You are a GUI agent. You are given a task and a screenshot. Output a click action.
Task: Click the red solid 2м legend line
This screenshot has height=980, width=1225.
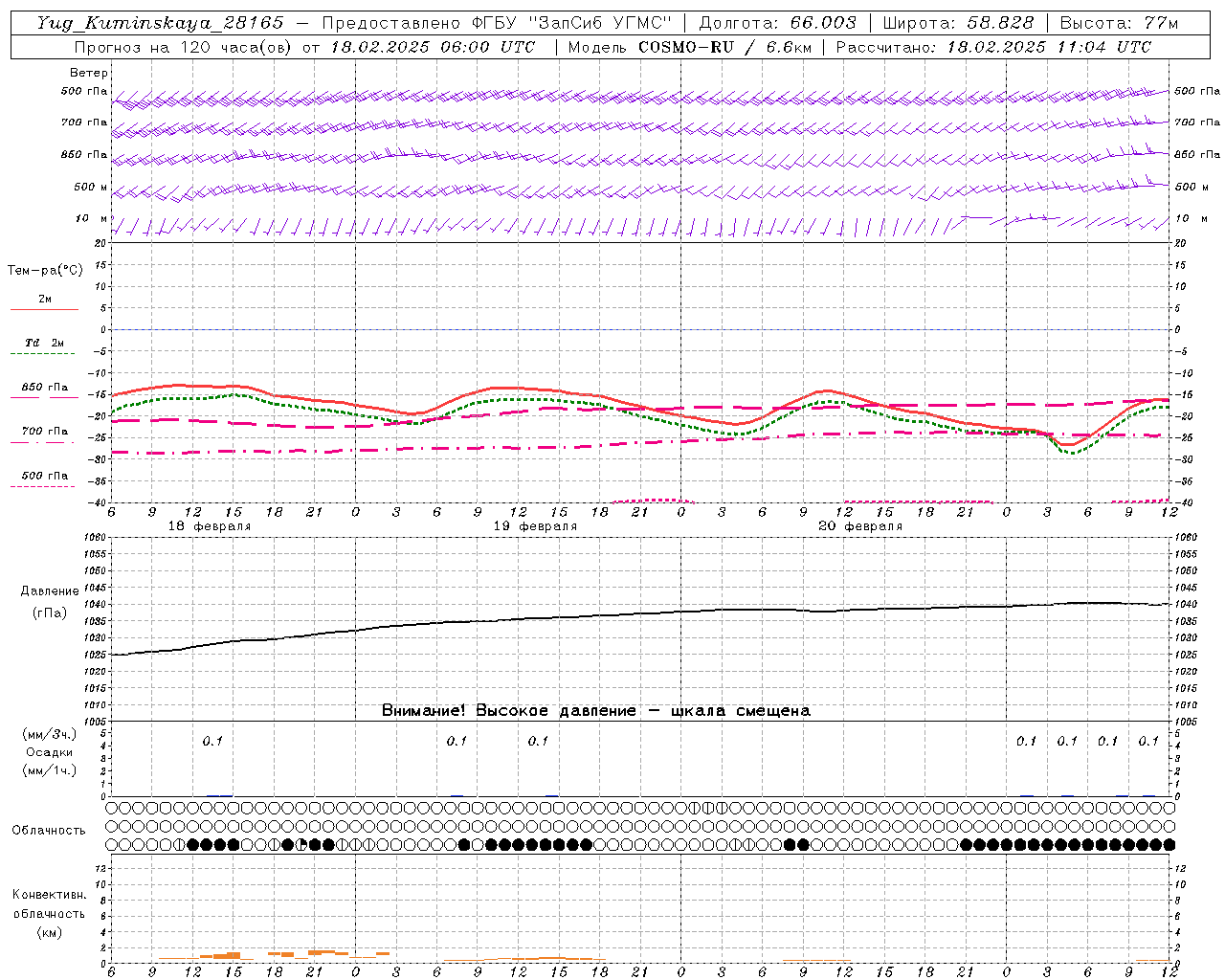(44, 309)
